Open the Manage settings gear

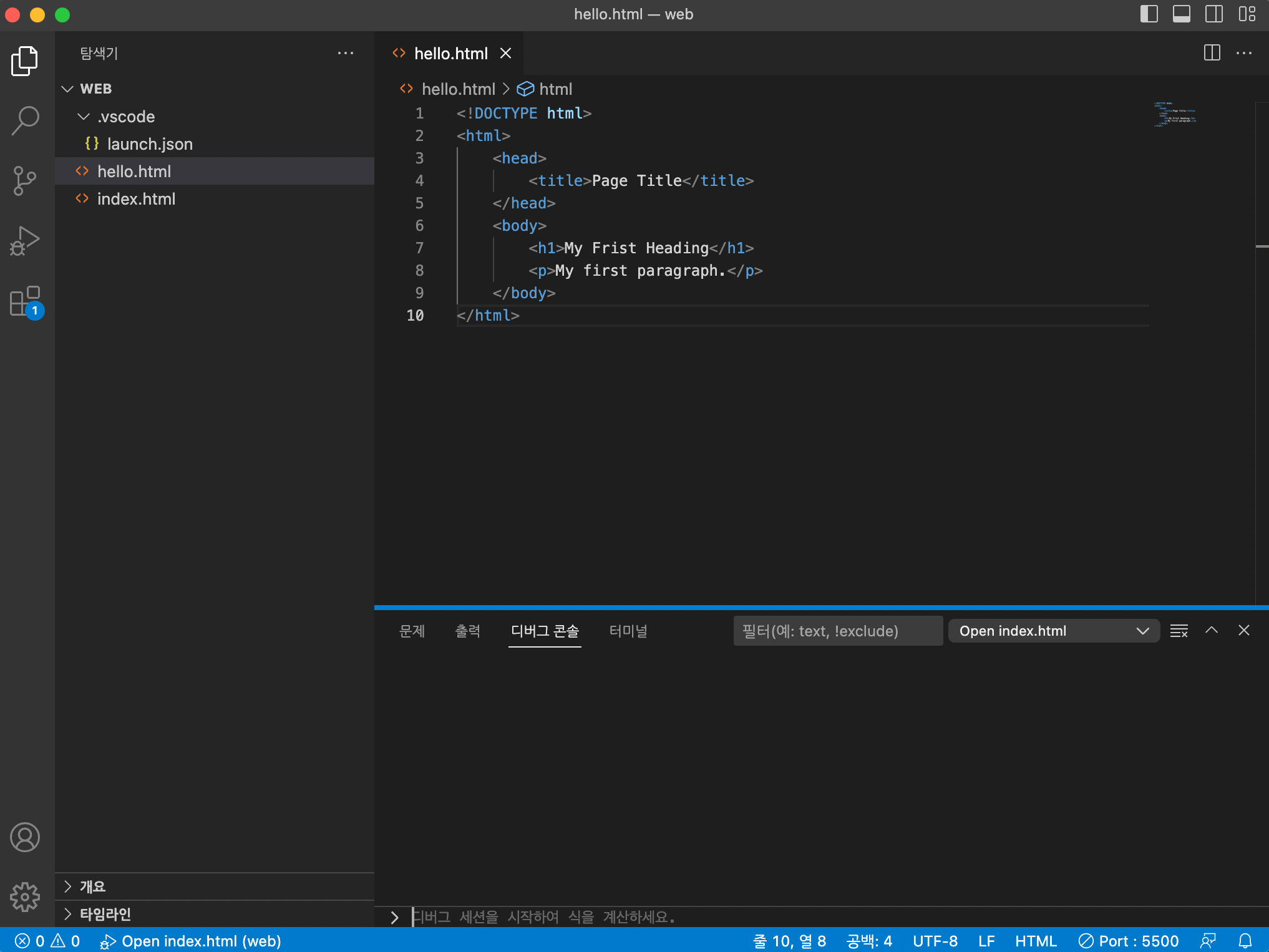[x=25, y=896]
